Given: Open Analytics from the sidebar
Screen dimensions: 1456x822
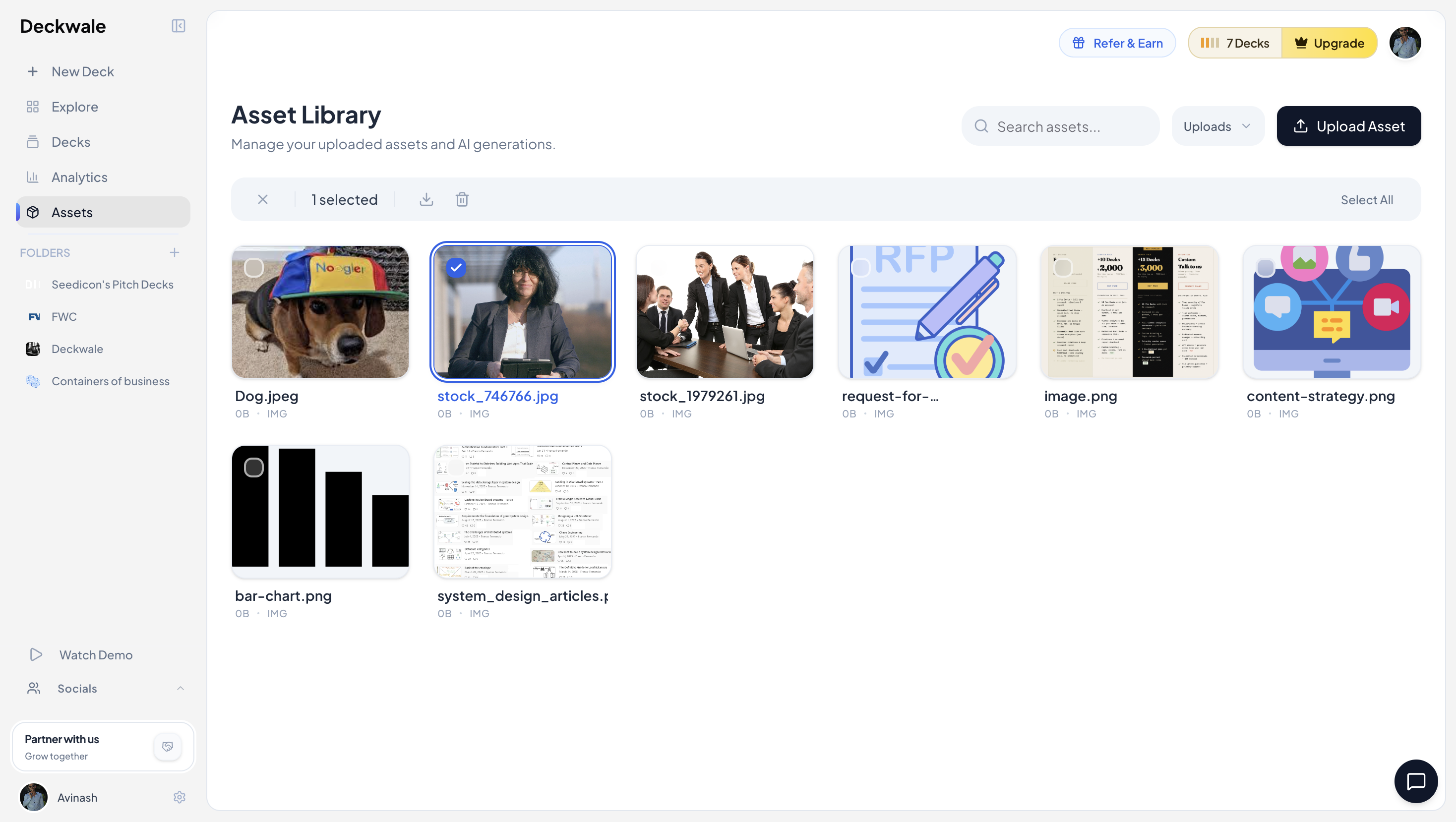Looking at the screenshot, I should [x=78, y=177].
